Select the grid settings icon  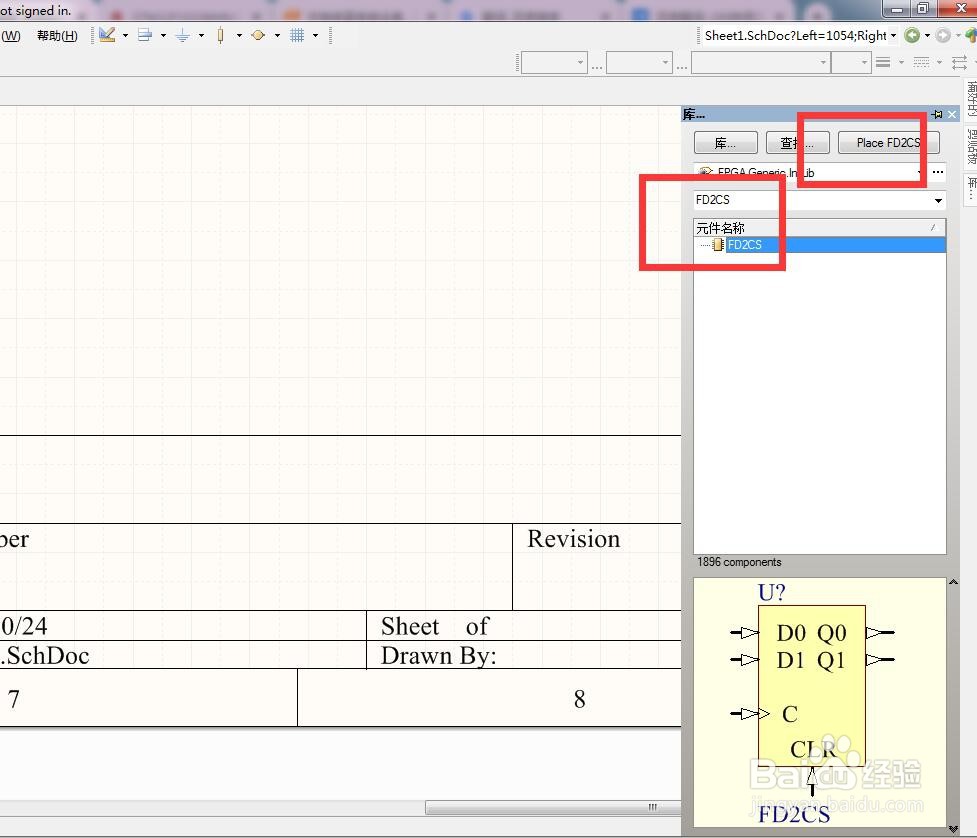pos(297,35)
